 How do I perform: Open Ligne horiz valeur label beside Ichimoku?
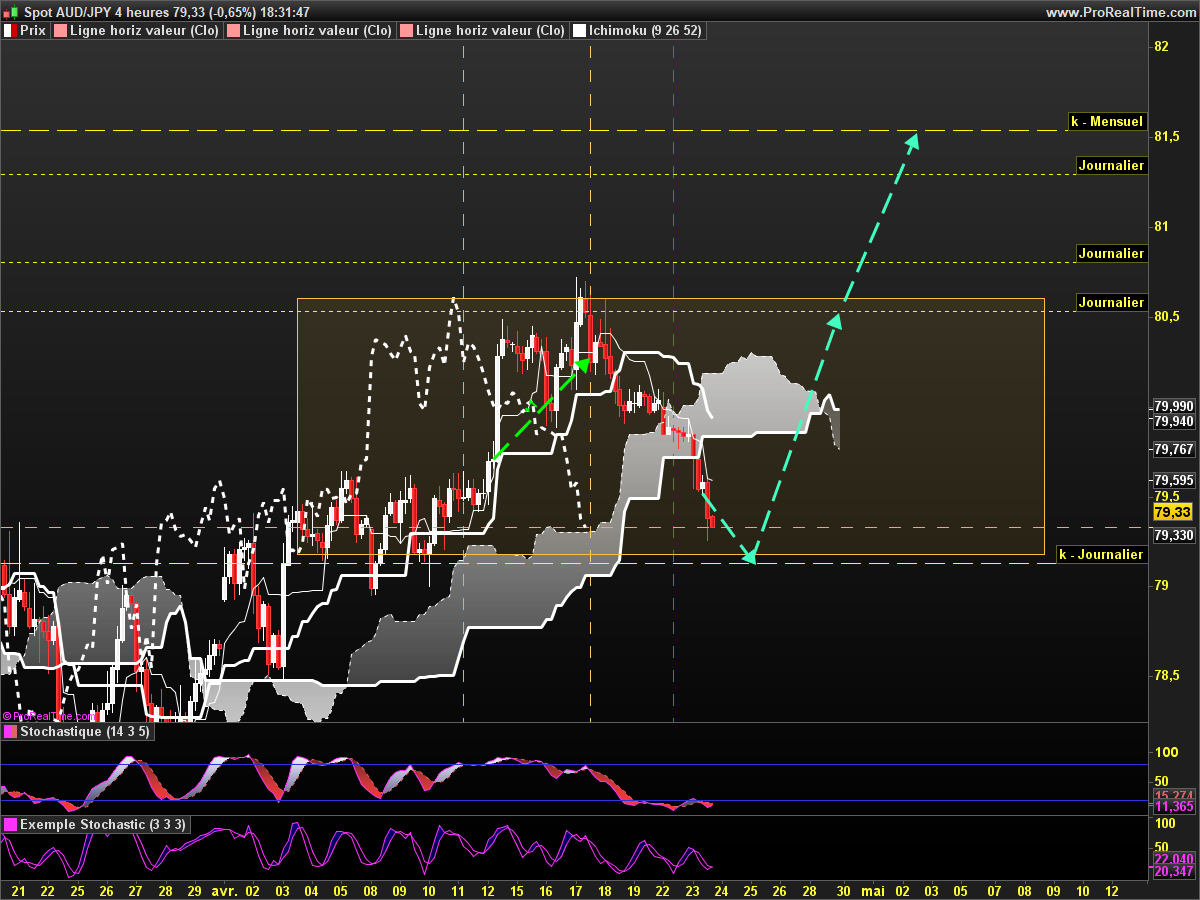click(x=490, y=31)
